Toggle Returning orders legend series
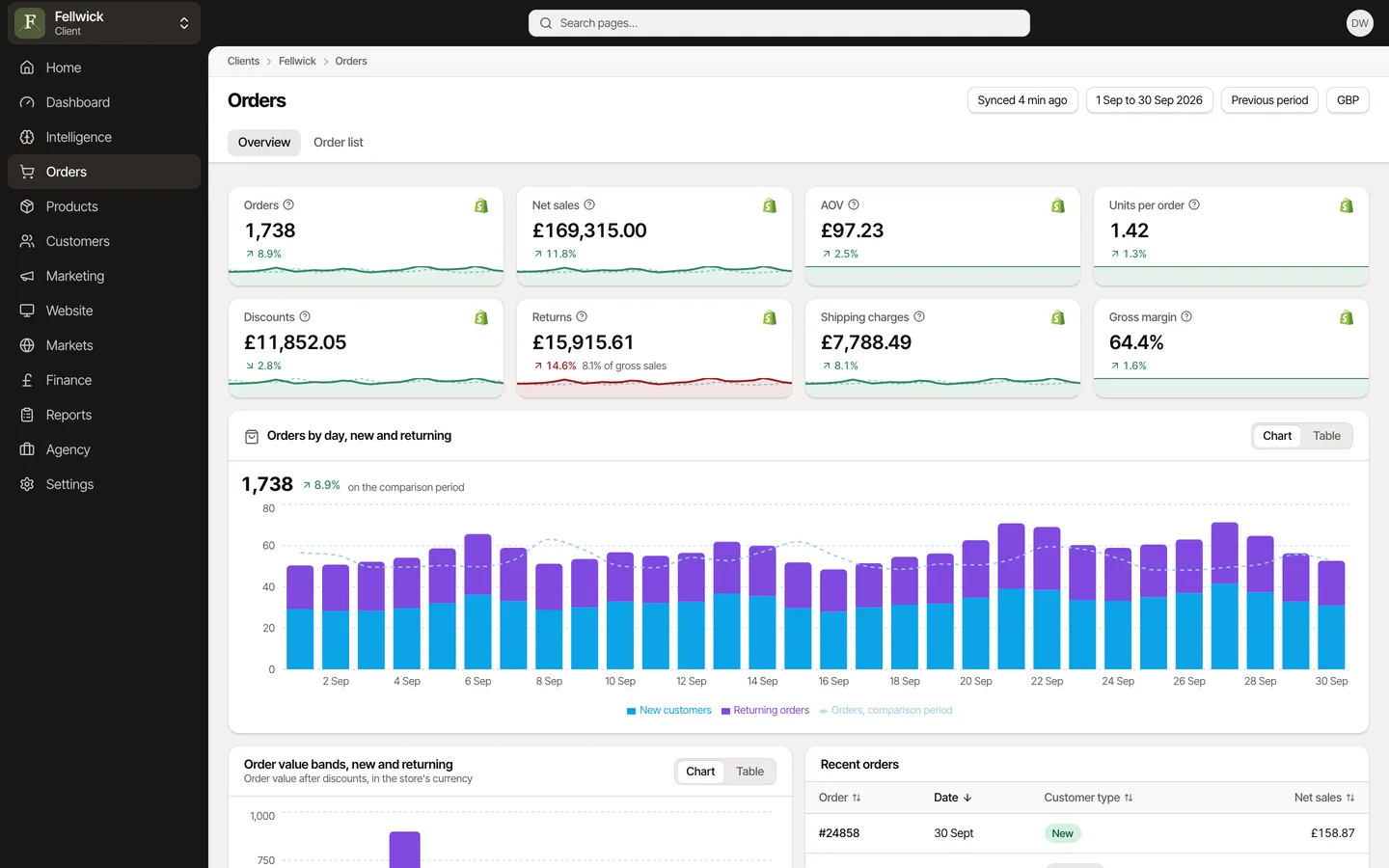 click(x=766, y=710)
